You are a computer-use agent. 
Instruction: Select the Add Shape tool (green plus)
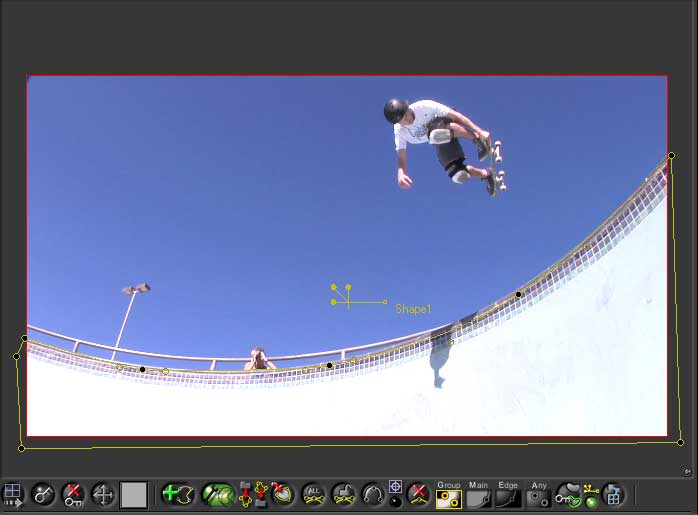tap(178, 495)
